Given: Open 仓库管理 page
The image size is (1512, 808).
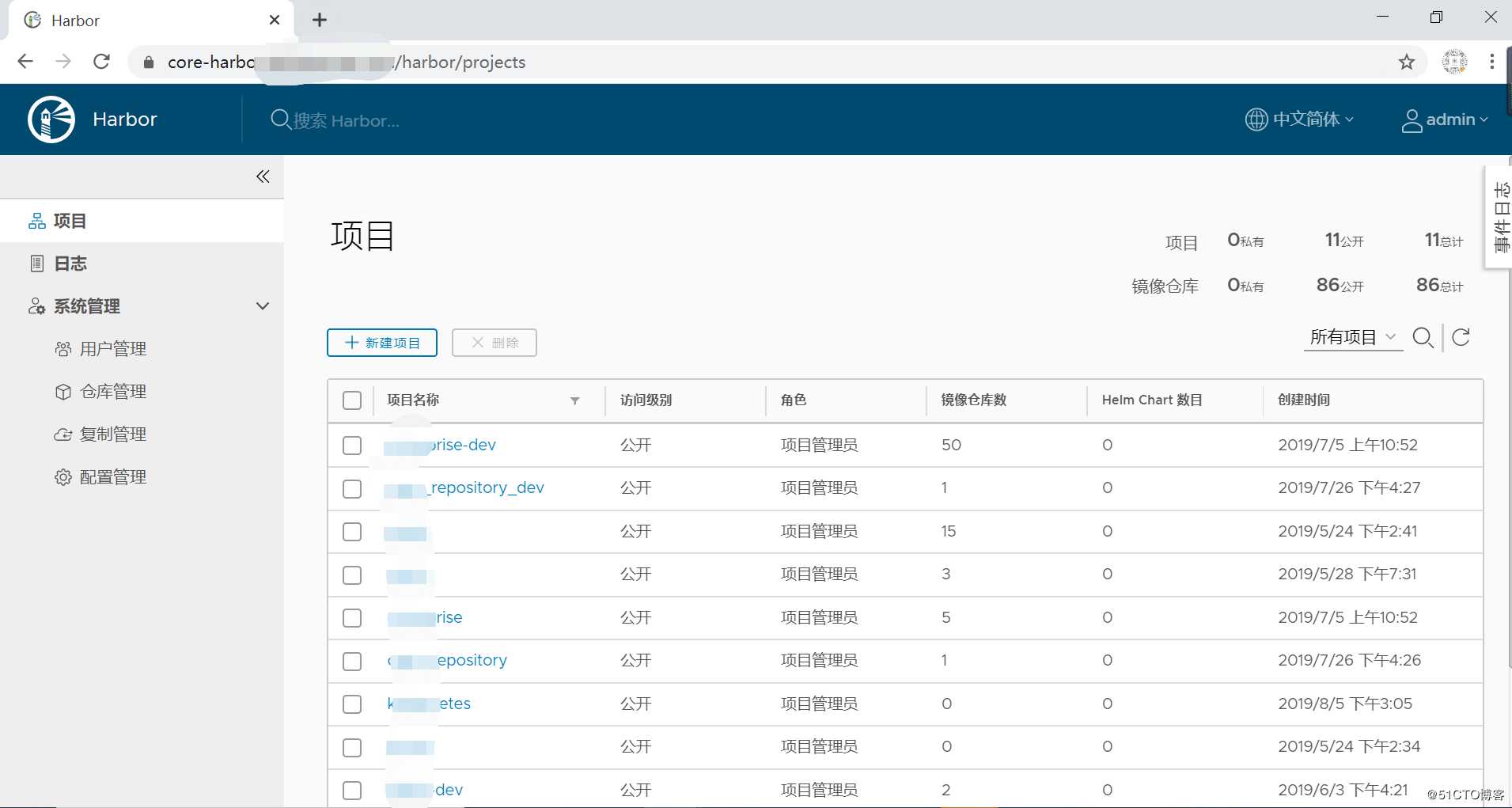Looking at the screenshot, I should [x=113, y=392].
